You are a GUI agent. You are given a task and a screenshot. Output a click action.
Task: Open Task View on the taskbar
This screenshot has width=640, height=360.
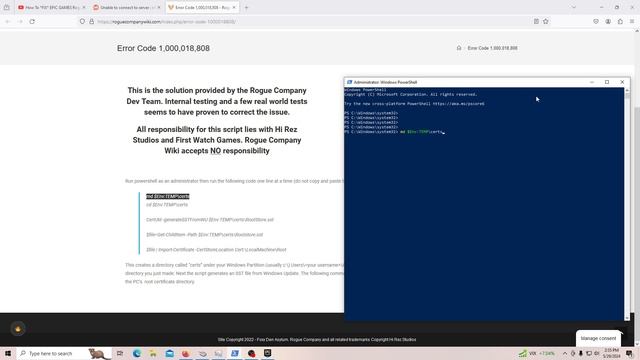pos(120,353)
